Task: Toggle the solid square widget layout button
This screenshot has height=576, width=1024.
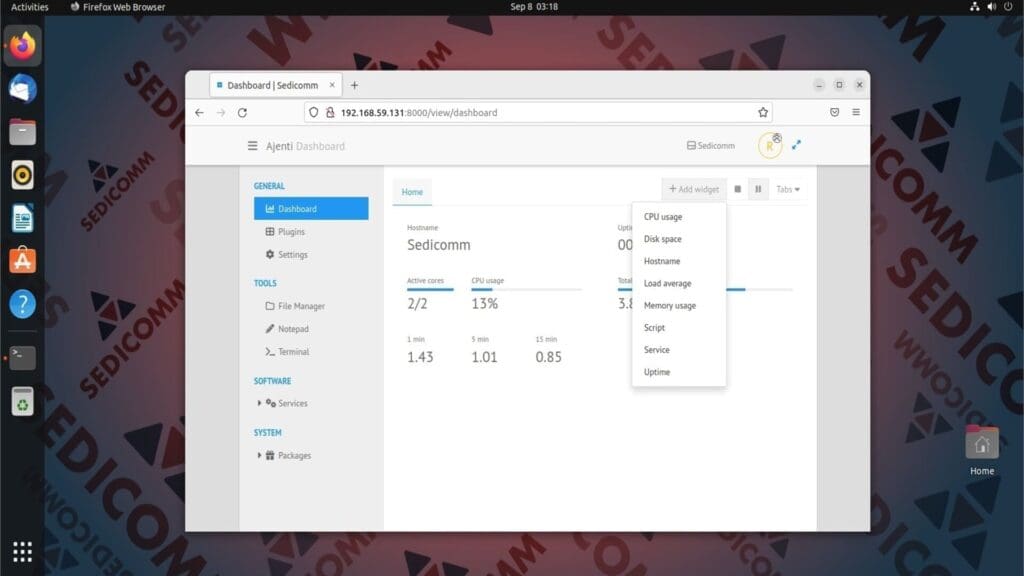Action: click(737, 189)
